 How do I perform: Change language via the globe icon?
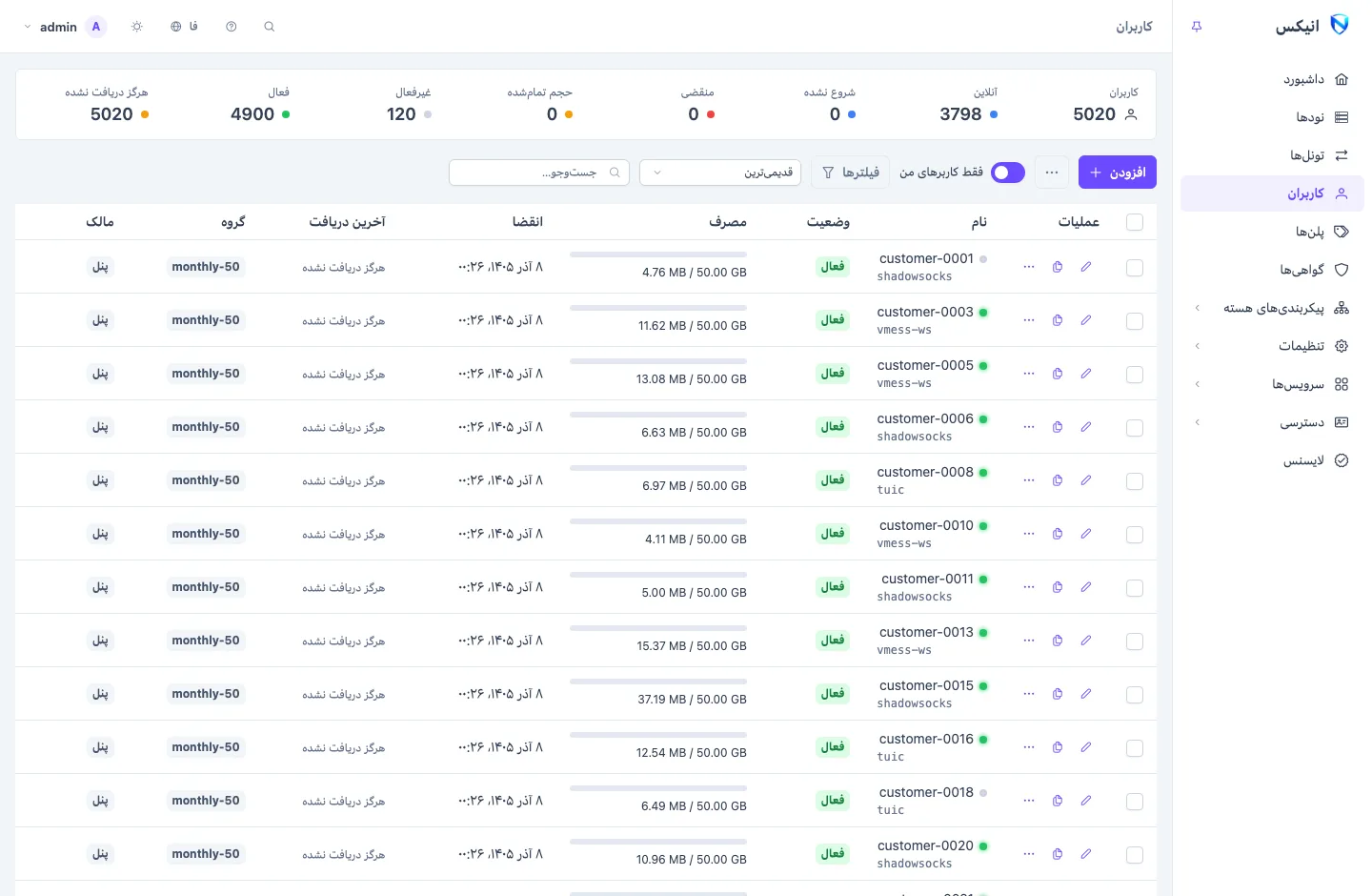tap(184, 27)
